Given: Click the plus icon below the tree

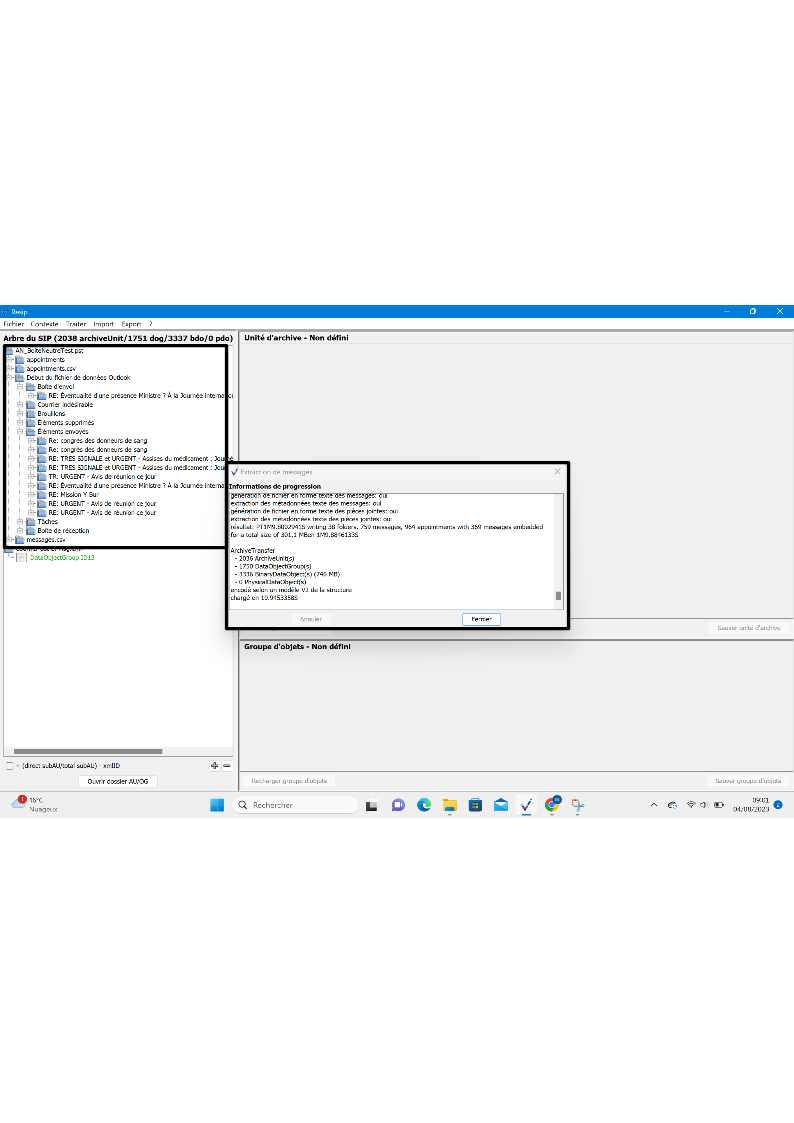Looking at the screenshot, I should 214,765.
